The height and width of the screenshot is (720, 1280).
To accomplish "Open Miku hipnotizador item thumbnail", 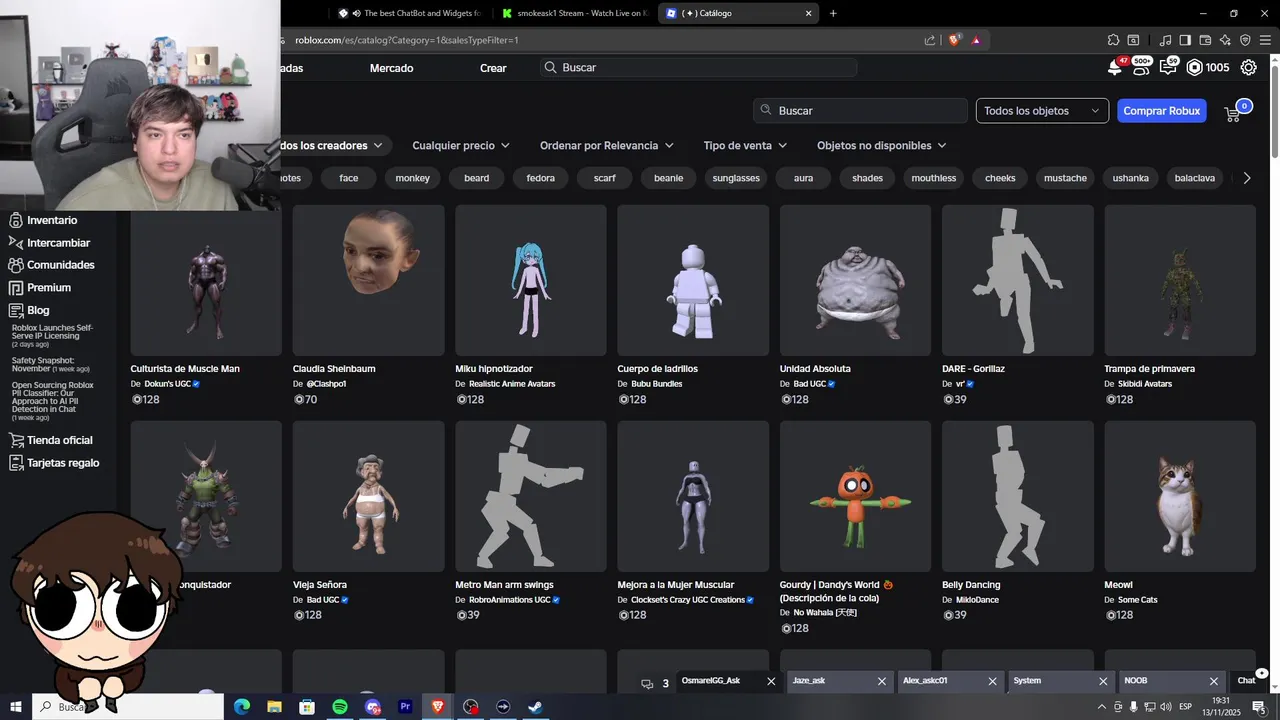I will click(x=531, y=280).
